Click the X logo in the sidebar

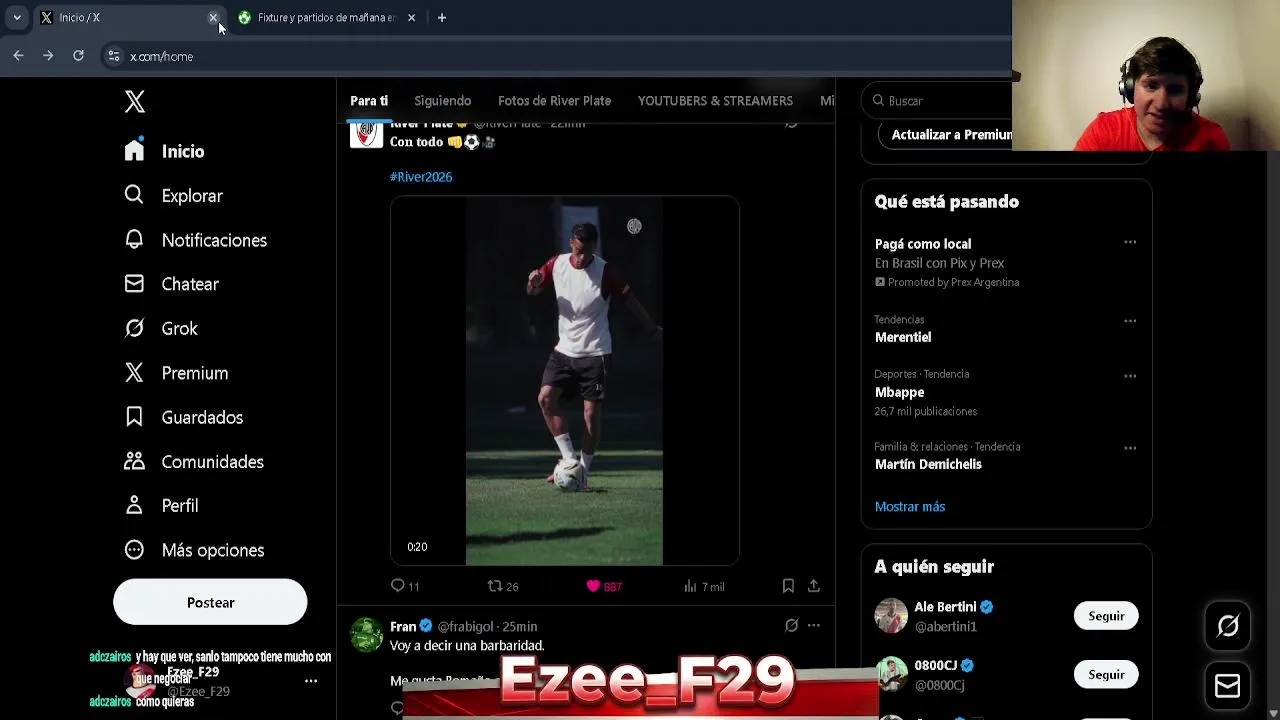click(135, 101)
